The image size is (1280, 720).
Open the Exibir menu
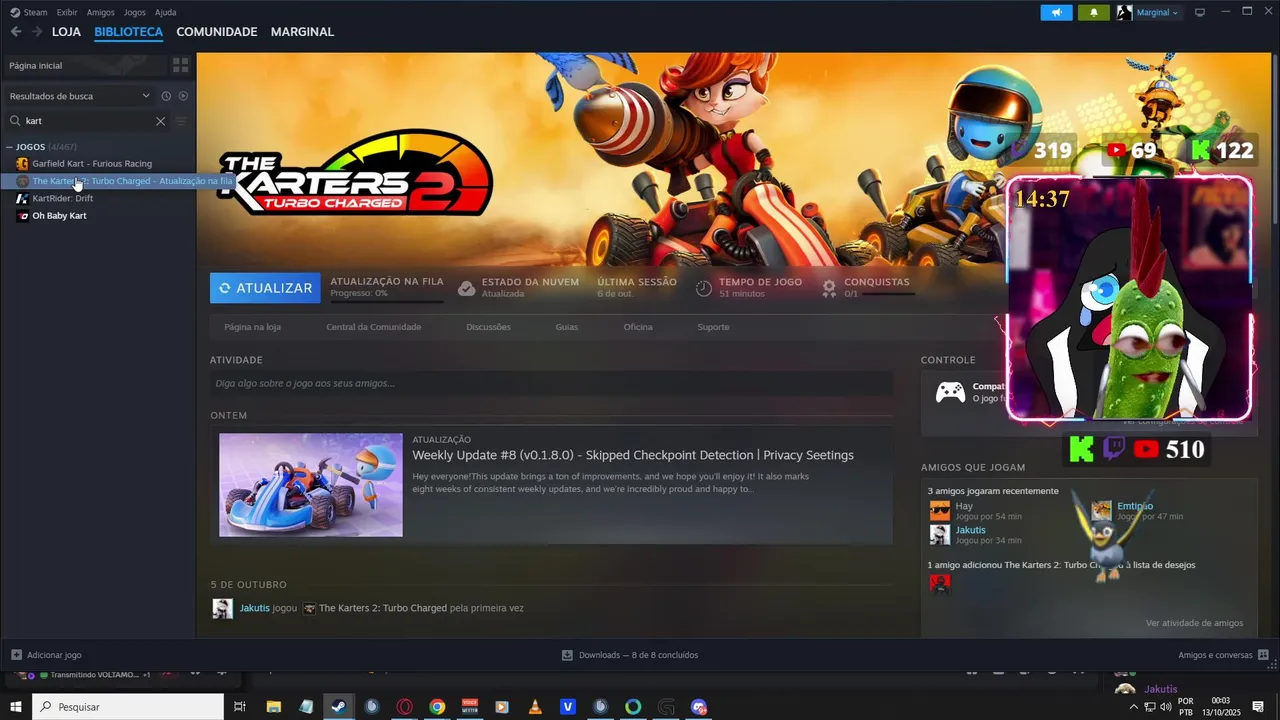pyautogui.click(x=67, y=12)
